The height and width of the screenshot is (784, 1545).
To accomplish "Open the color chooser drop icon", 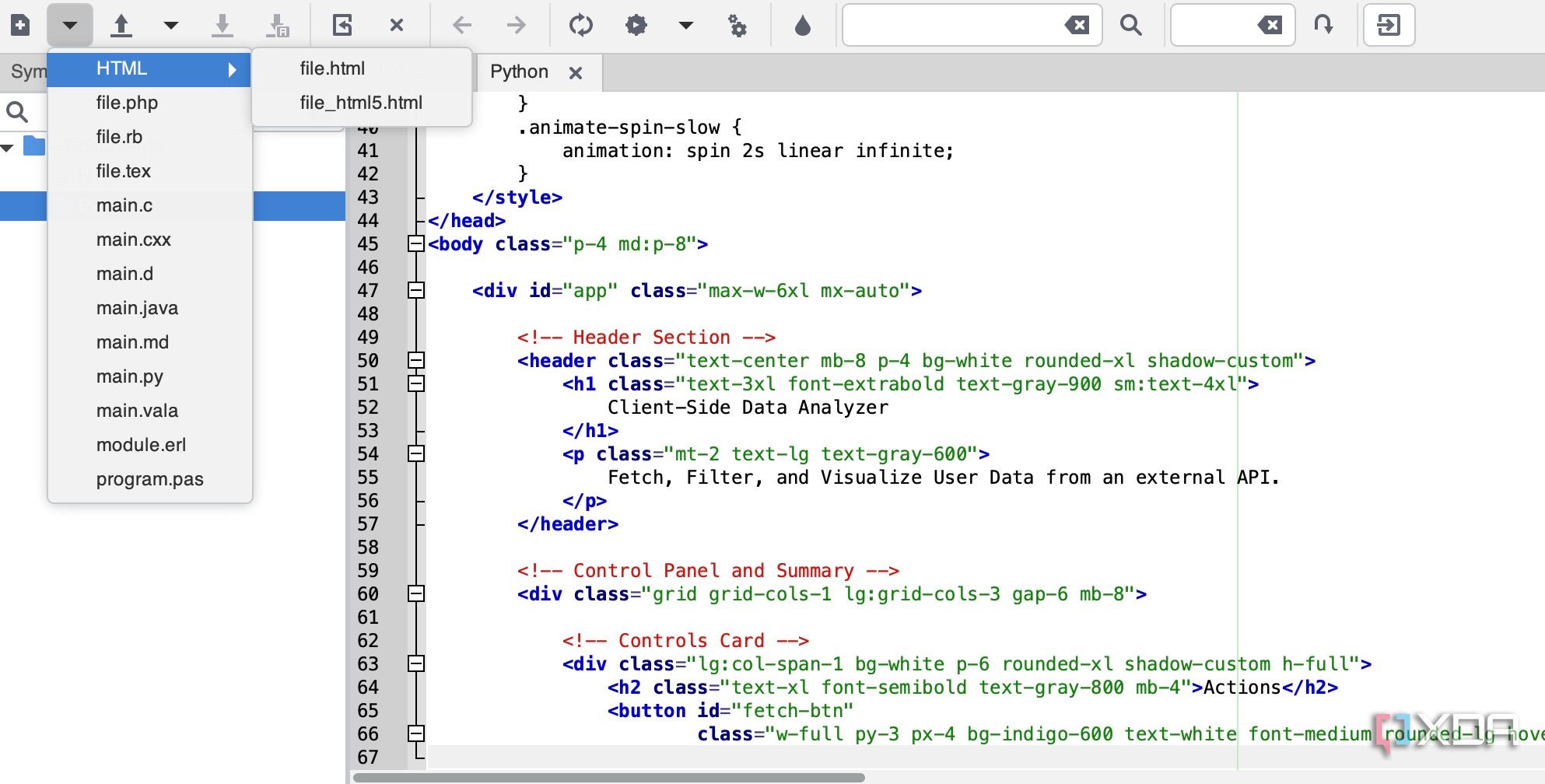I will [803, 25].
